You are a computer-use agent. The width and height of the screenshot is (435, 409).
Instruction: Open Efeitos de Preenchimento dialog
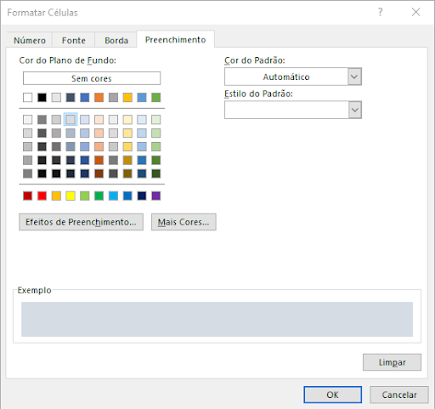tap(81, 222)
